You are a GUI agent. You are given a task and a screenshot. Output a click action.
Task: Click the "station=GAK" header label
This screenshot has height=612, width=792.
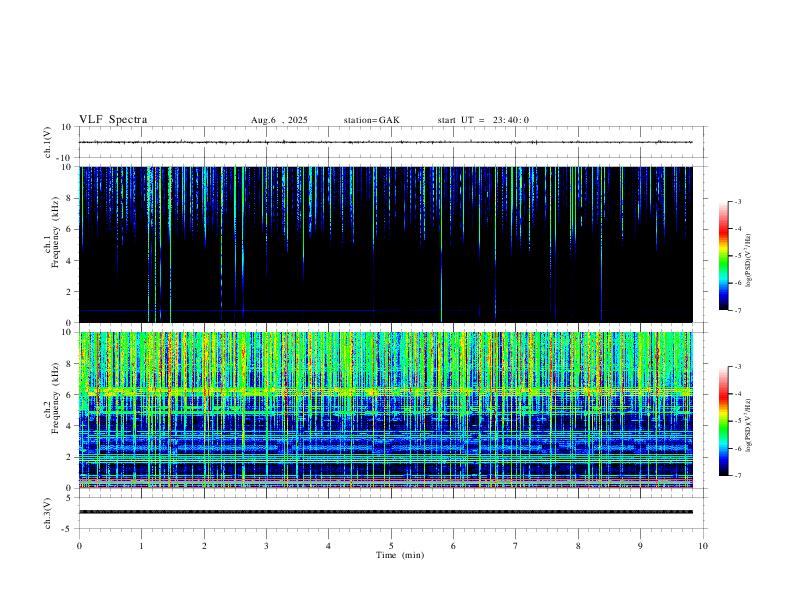point(371,120)
